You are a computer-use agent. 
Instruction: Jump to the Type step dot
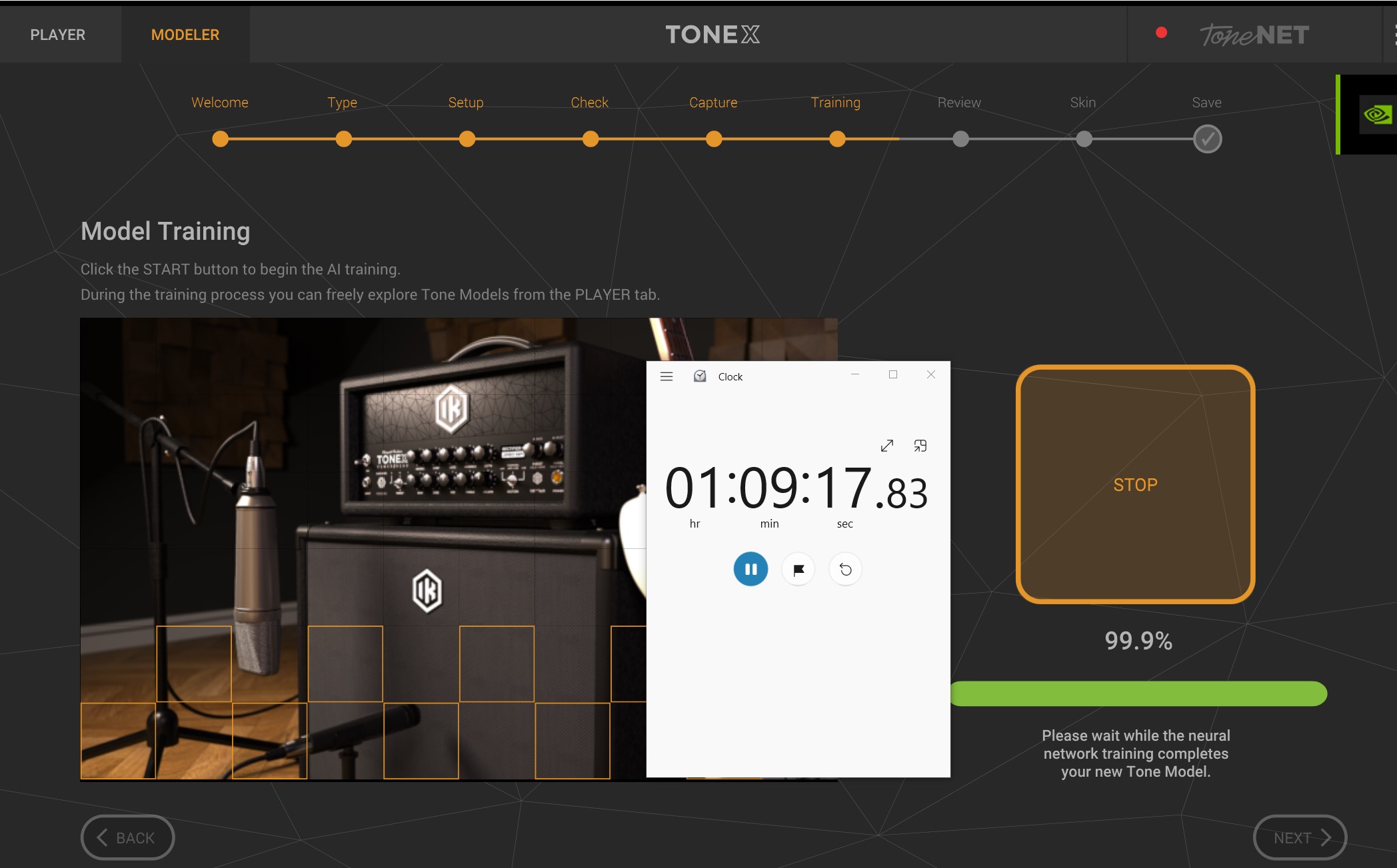pyautogui.click(x=343, y=139)
